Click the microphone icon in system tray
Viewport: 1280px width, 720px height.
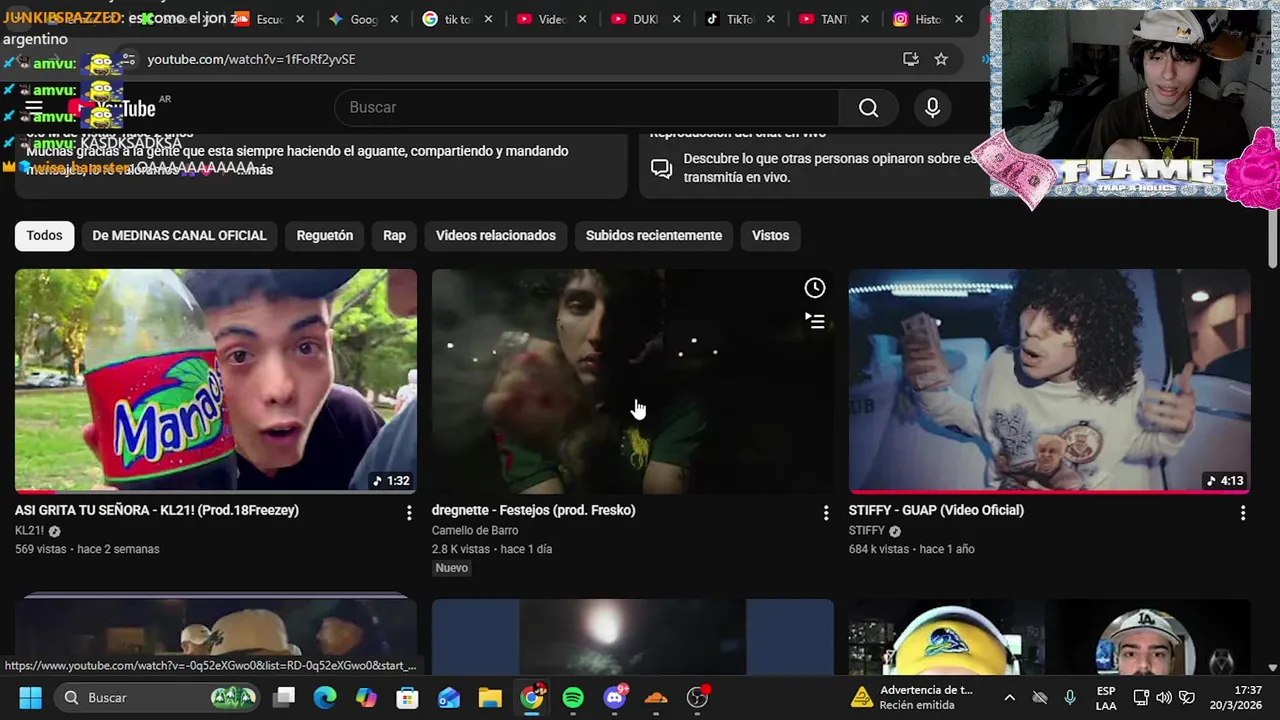tap(1070, 697)
